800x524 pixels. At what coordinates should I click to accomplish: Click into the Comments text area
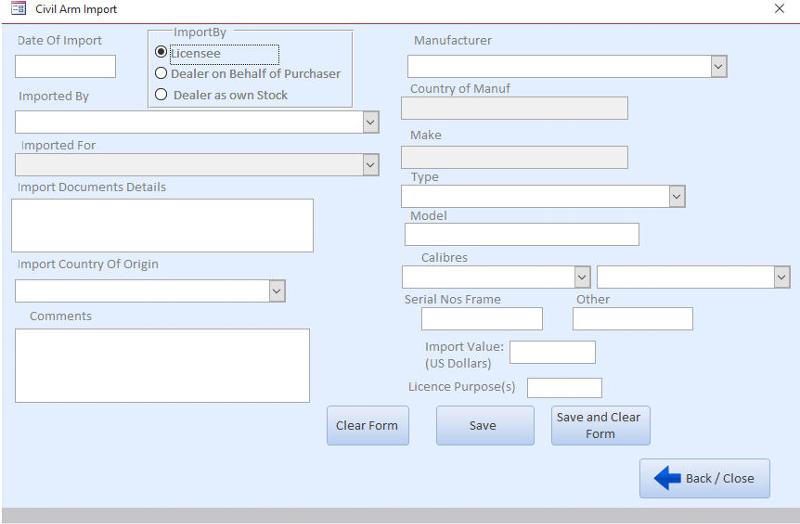[162, 365]
